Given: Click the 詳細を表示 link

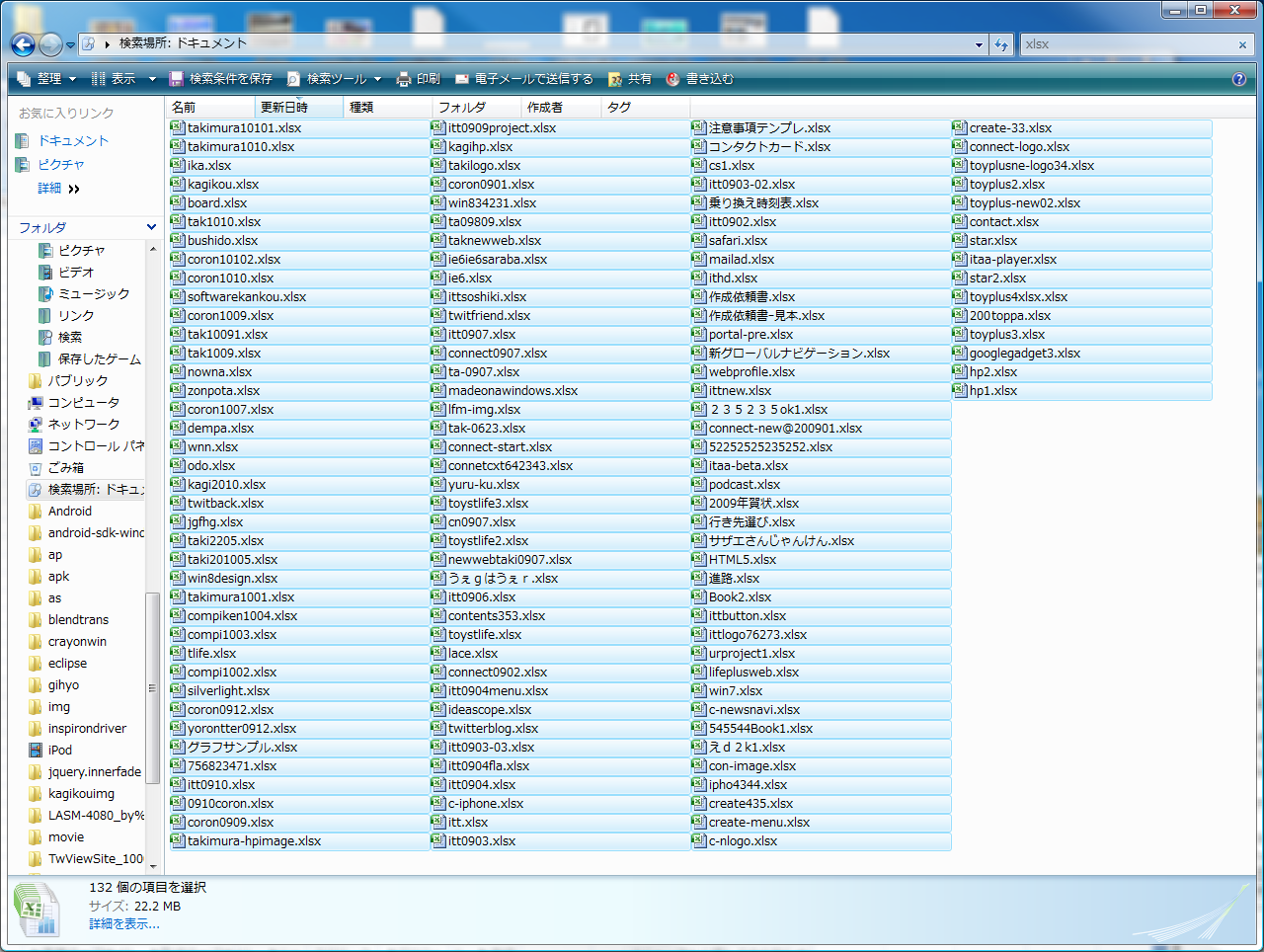Looking at the screenshot, I should tap(124, 924).
